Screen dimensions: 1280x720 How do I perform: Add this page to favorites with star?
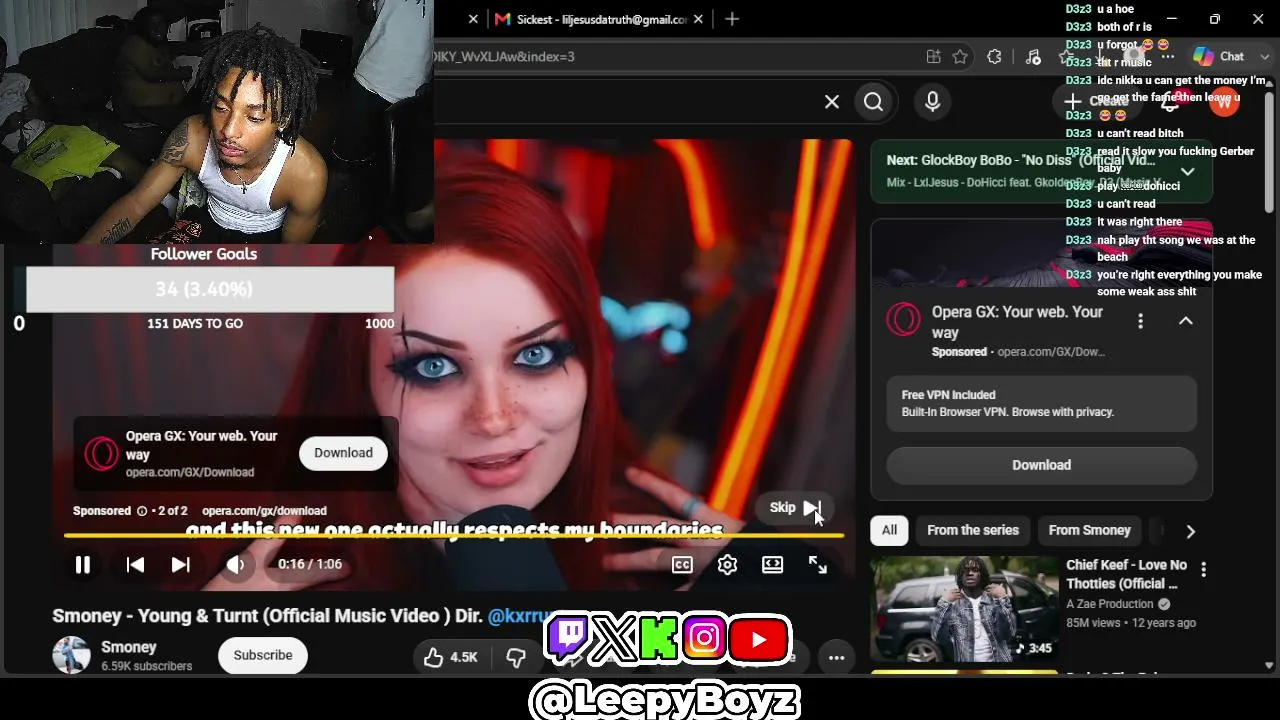point(960,57)
